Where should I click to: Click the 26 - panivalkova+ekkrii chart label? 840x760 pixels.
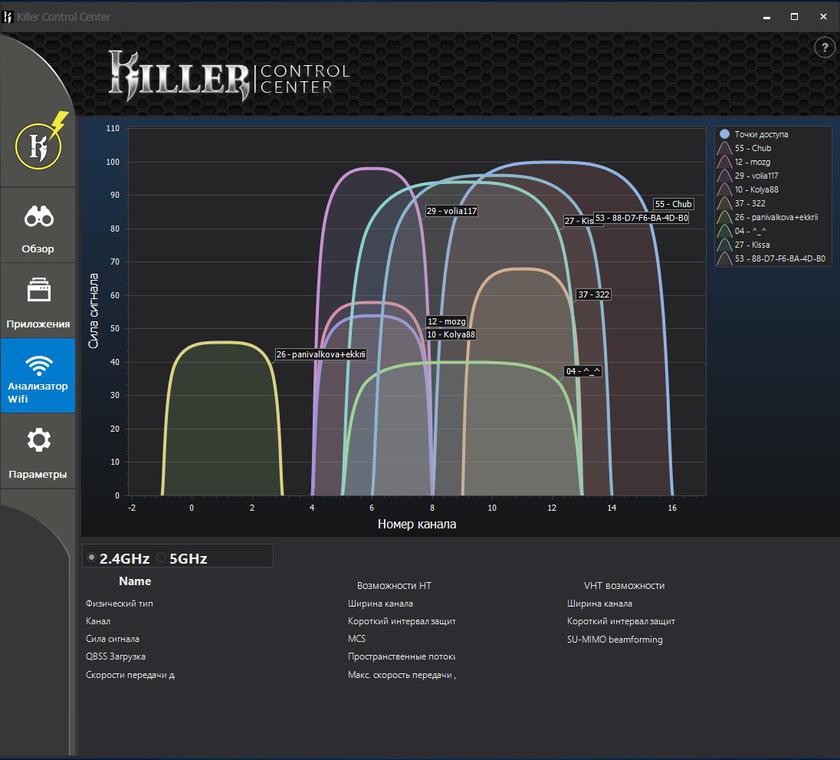(x=321, y=354)
